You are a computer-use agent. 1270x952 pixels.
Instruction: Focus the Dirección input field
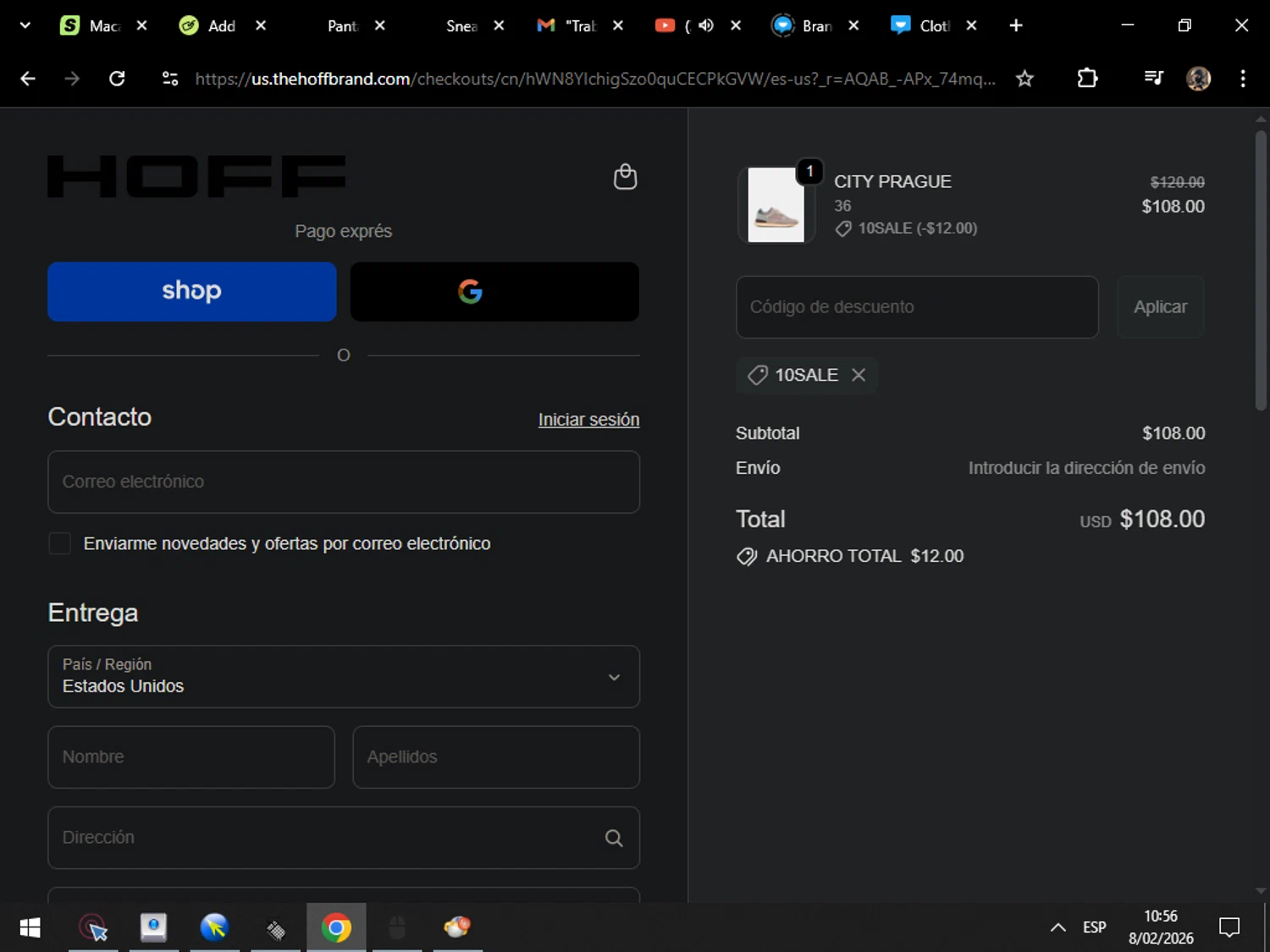coord(344,838)
